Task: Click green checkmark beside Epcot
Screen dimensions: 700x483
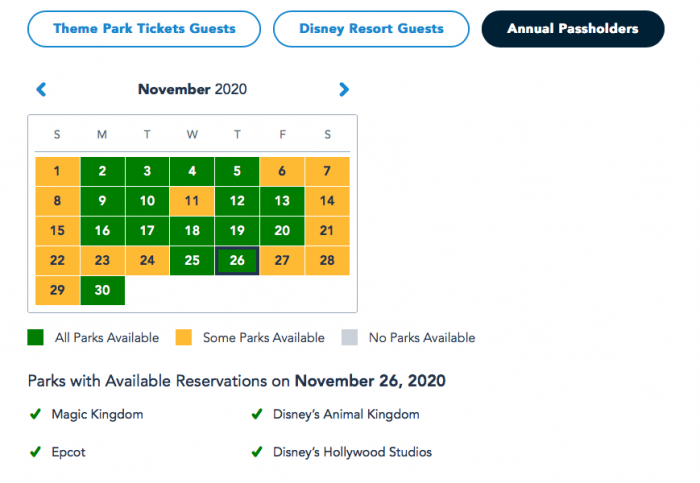Action: (35, 452)
